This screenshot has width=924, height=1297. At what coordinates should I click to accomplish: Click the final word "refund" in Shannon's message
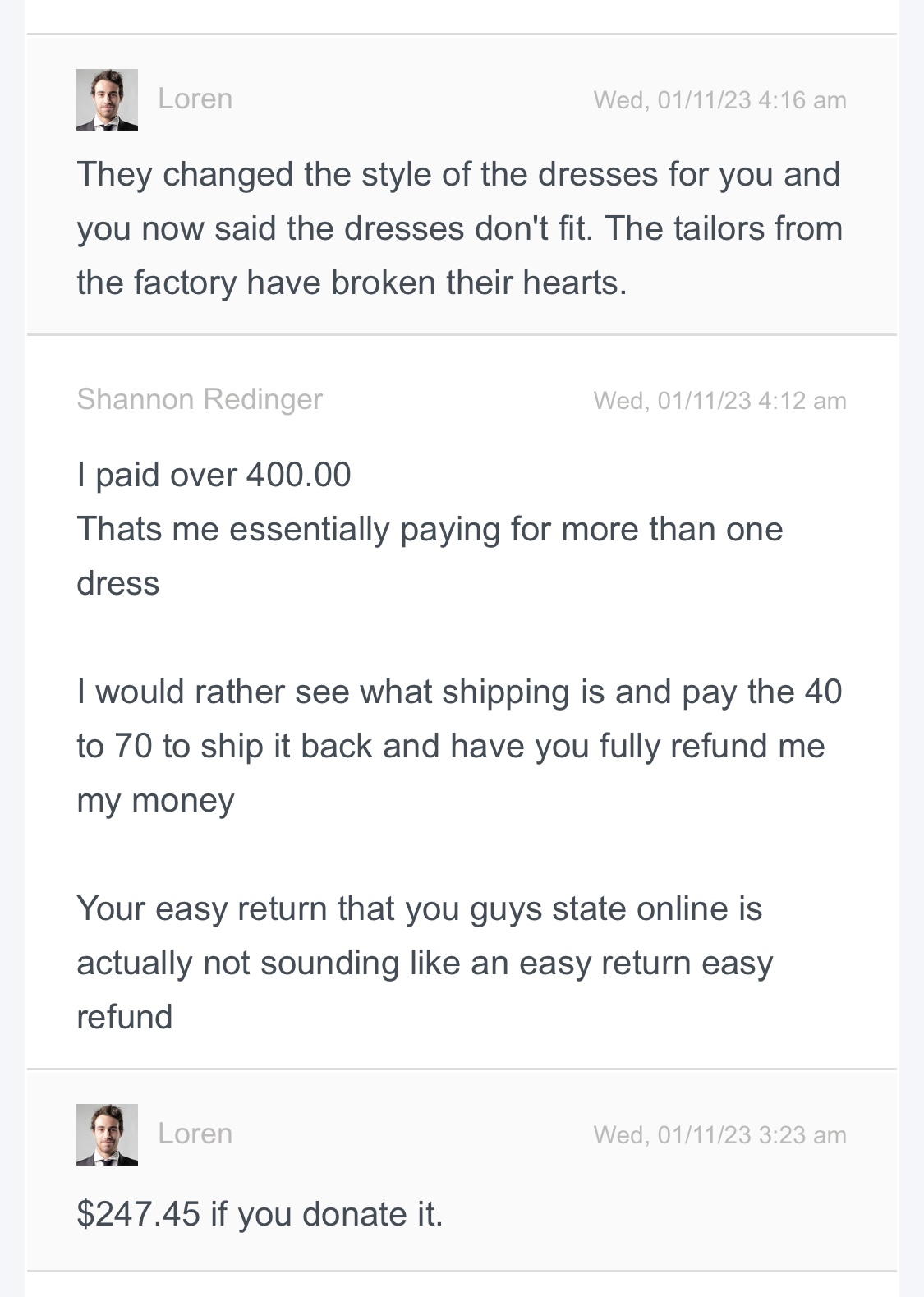(125, 1017)
